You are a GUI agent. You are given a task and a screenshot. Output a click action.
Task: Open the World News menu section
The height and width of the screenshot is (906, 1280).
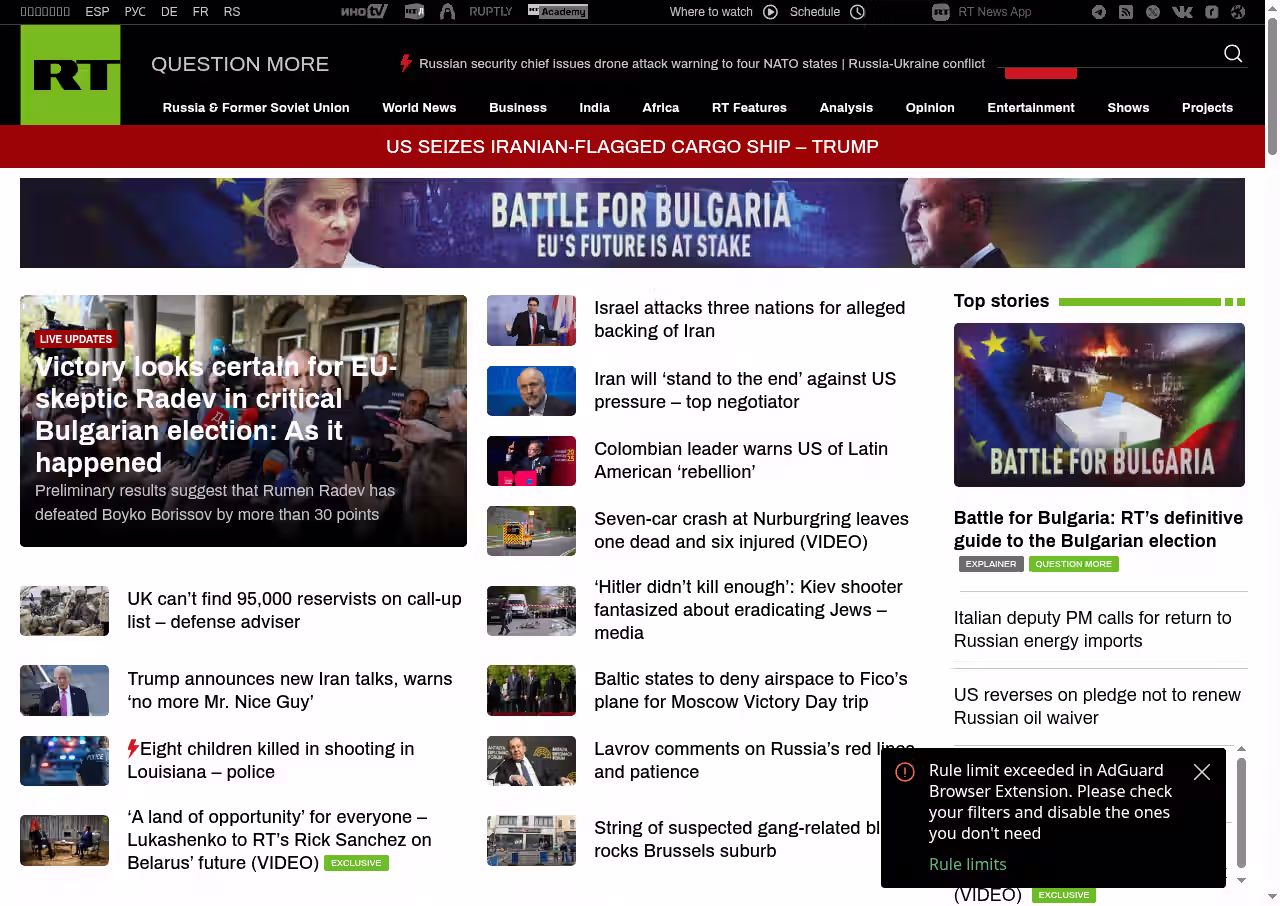point(419,108)
